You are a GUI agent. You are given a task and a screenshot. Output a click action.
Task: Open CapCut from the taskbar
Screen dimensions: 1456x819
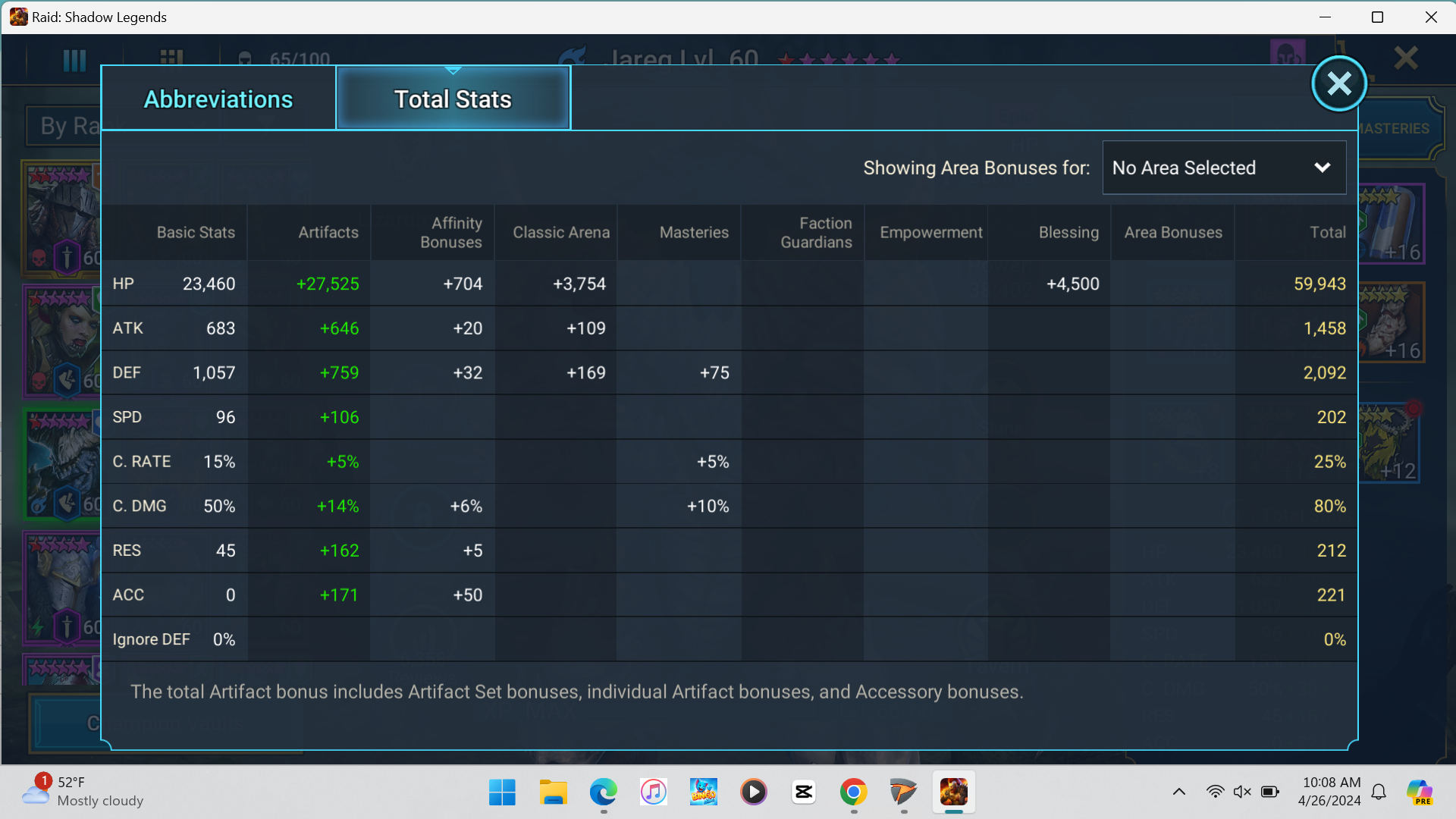pyautogui.click(x=803, y=792)
